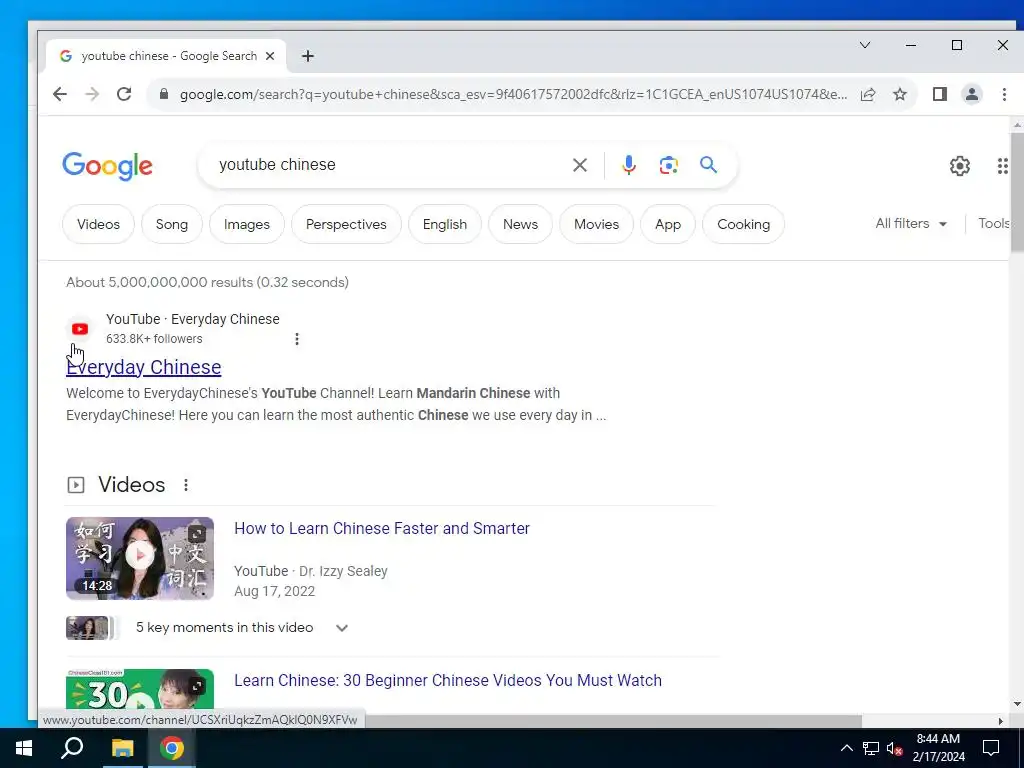Select the News filter chip
Image resolution: width=1024 pixels, height=768 pixels.
[x=520, y=224]
